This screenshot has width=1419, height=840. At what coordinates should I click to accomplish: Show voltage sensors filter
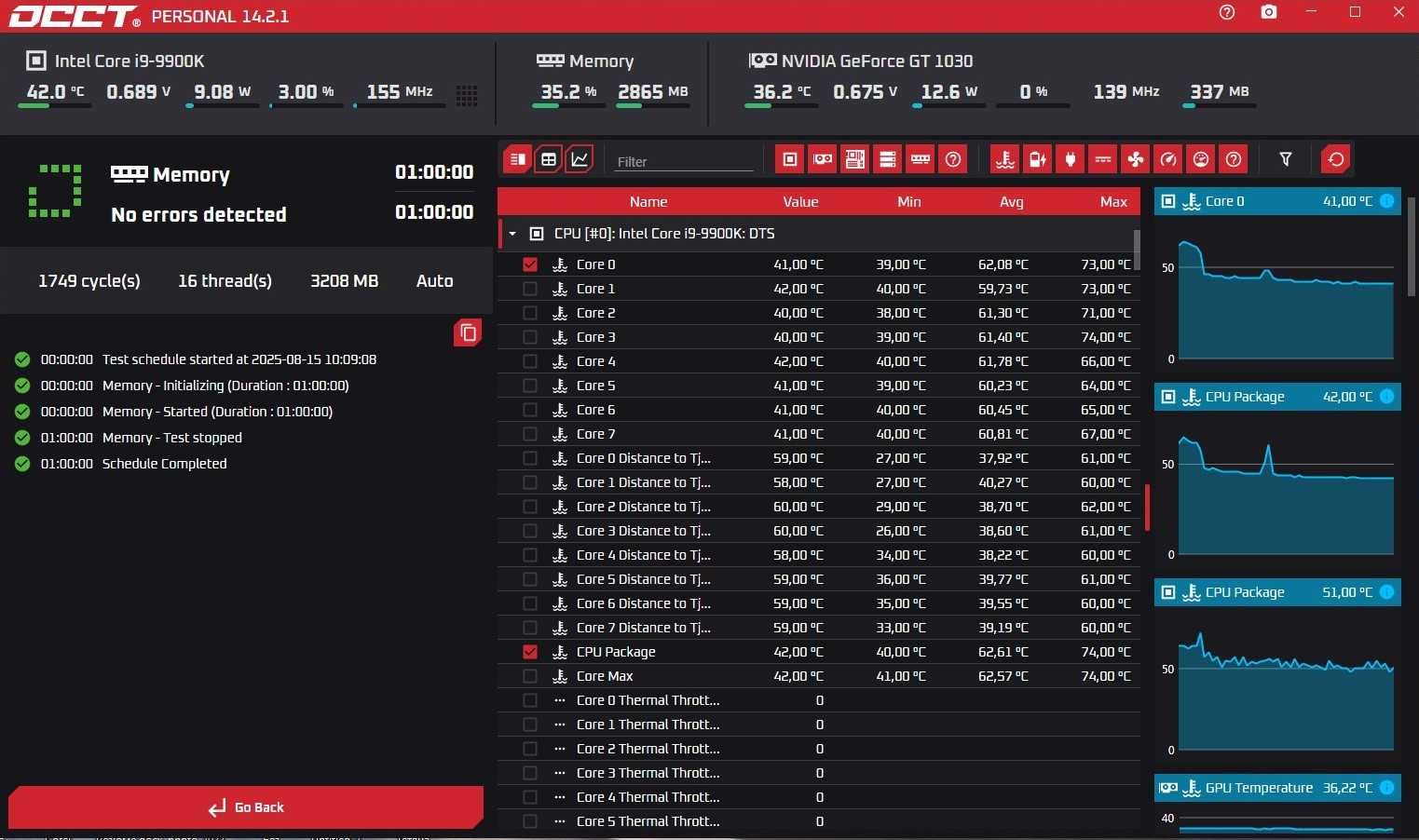(1103, 159)
